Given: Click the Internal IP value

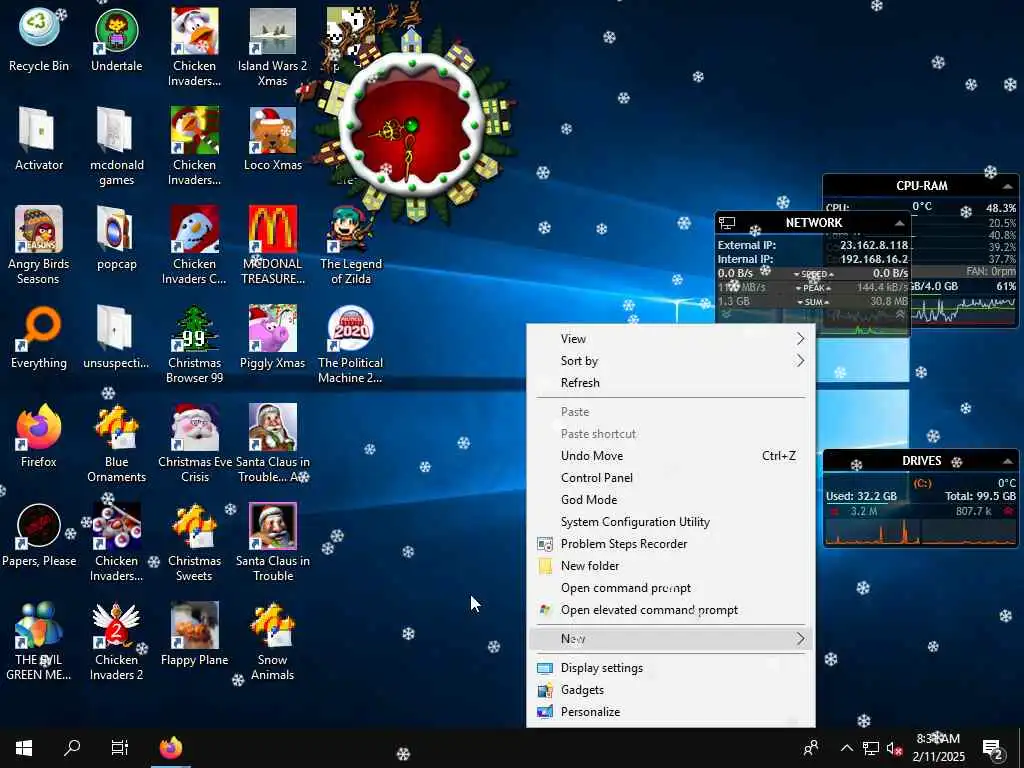Looking at the screenshot, I should (x=874, y=259).
